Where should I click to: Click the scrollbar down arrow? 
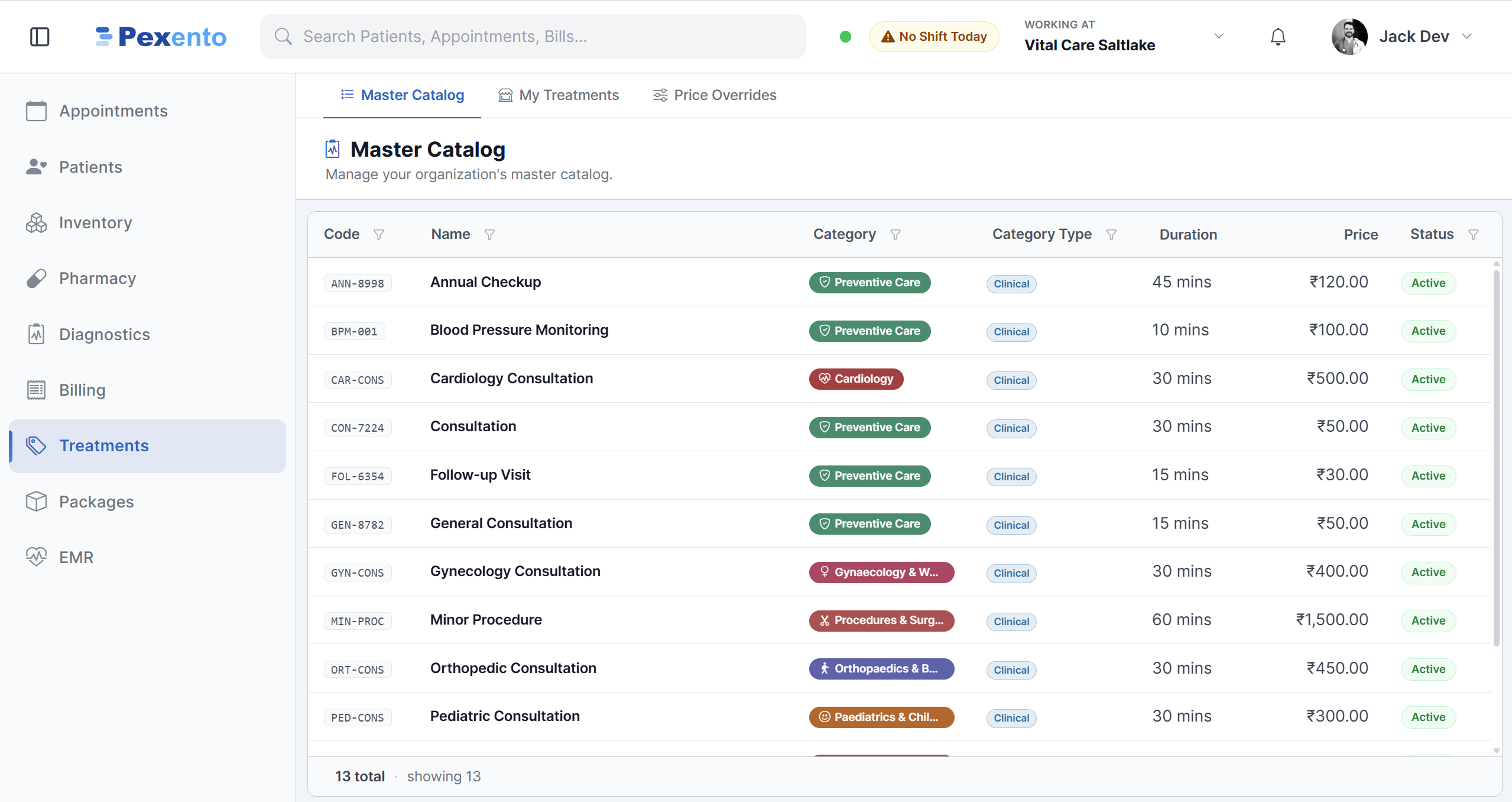pyautogui.click(x=1496, y=751)
